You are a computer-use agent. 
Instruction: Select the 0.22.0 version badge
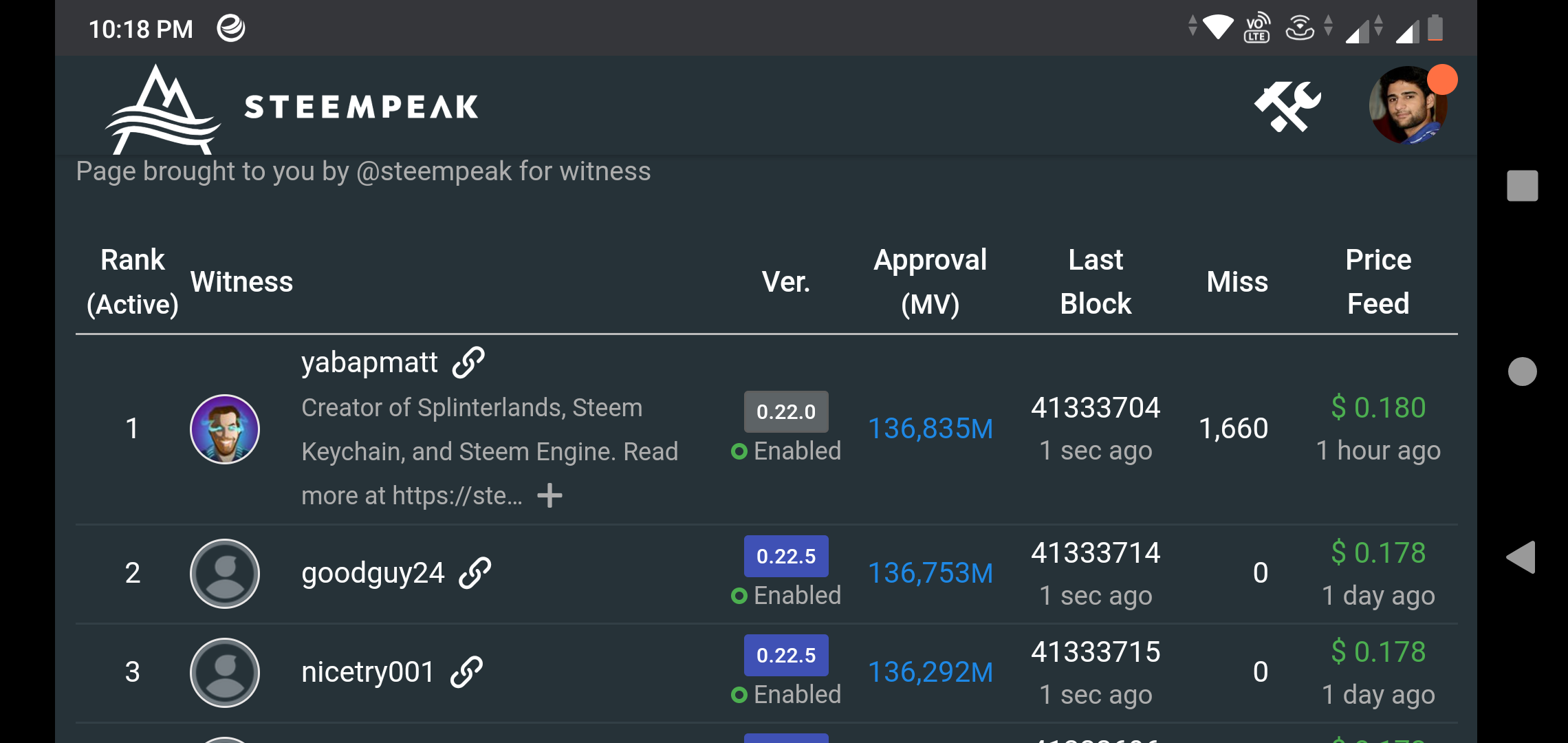click(x=786, y=411)
